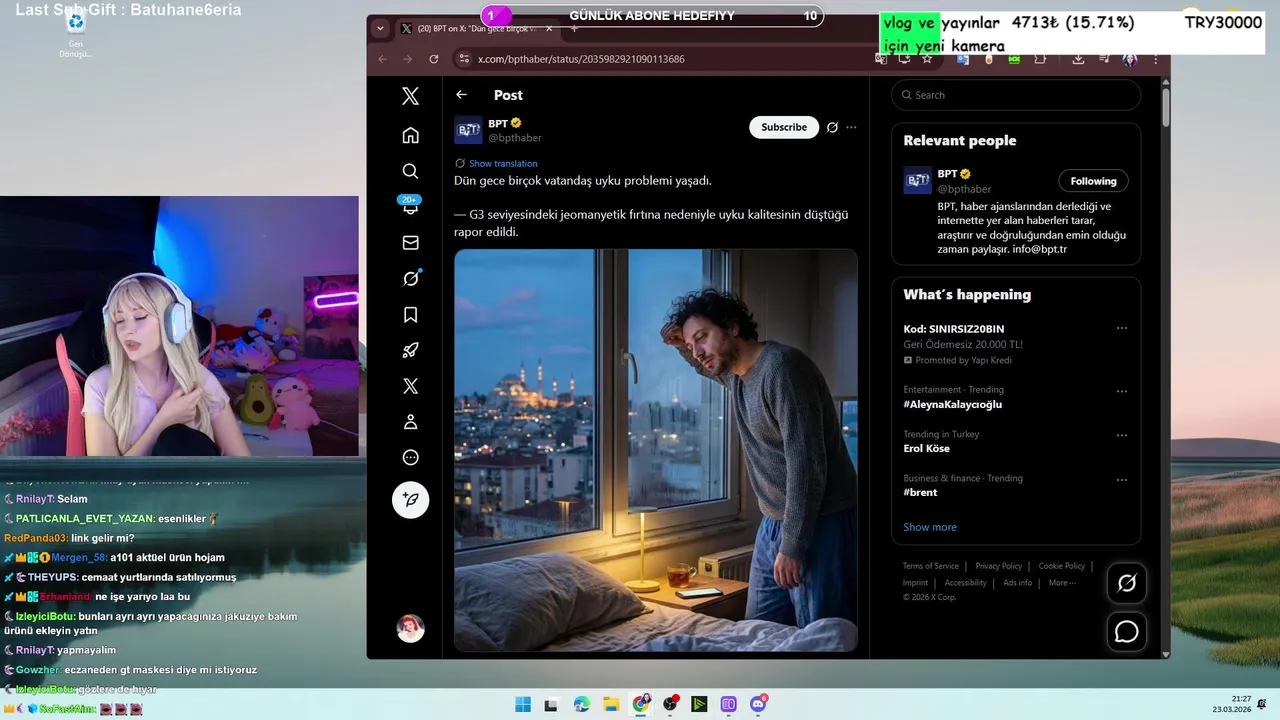Open the post image of man at window
The width and height of the screenshot is (1280, 720).
(656, 450)
